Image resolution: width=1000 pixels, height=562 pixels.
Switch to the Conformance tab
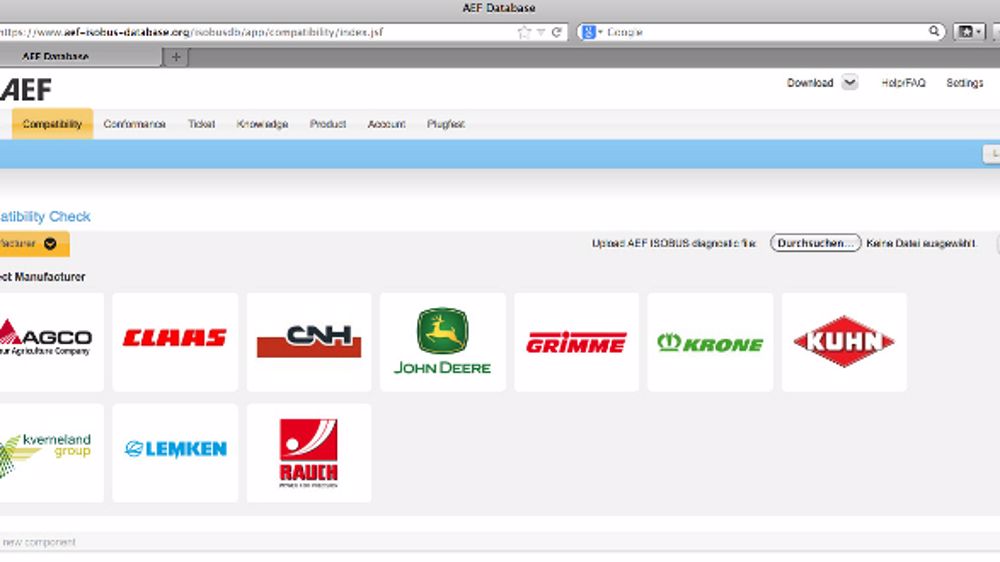click(135, 124)
